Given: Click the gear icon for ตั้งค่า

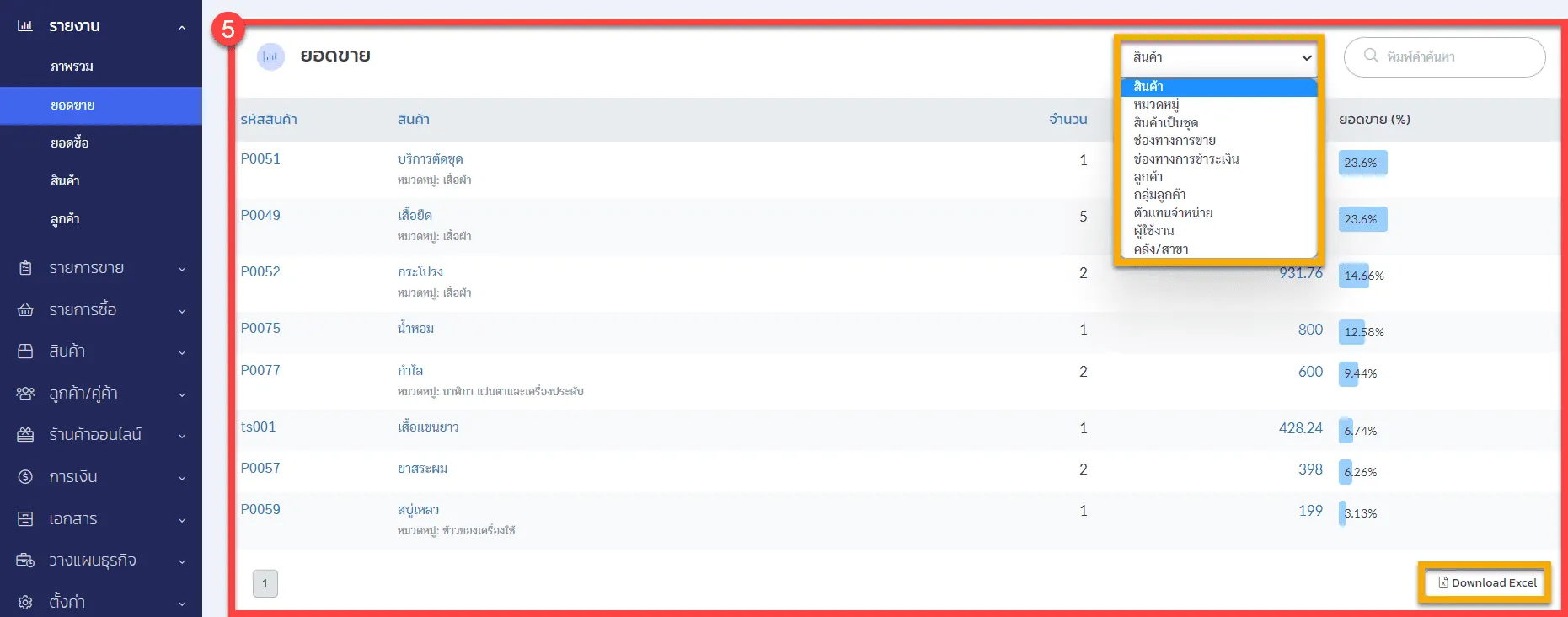Looking at the screenshot, I should [25, 602].
